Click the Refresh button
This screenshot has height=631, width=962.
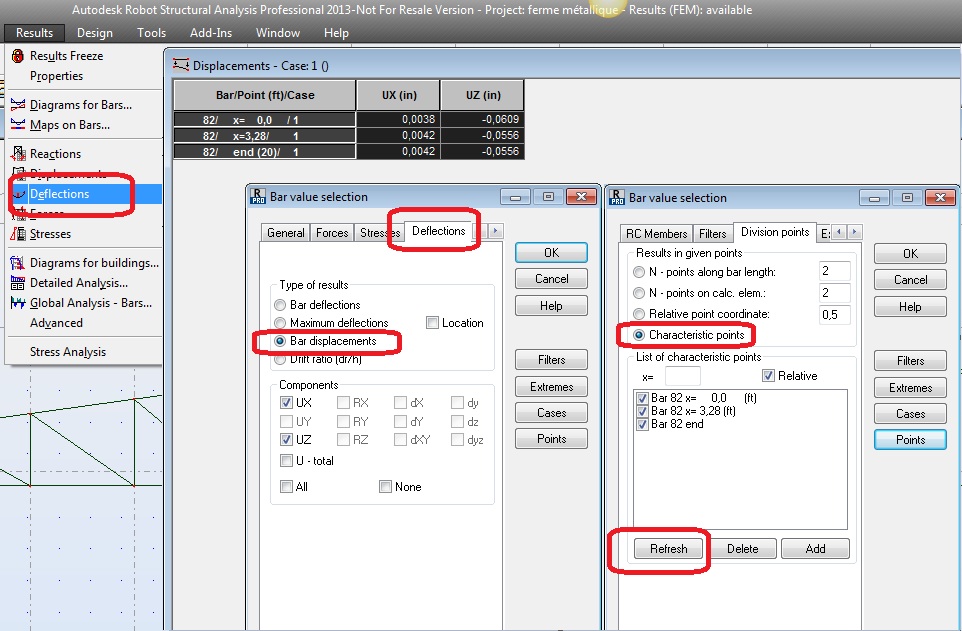(669, 549)
